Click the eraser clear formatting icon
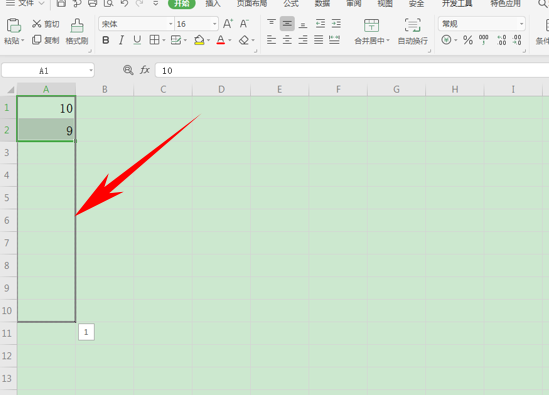The image size is (549, 395). [x=244, y=40]
